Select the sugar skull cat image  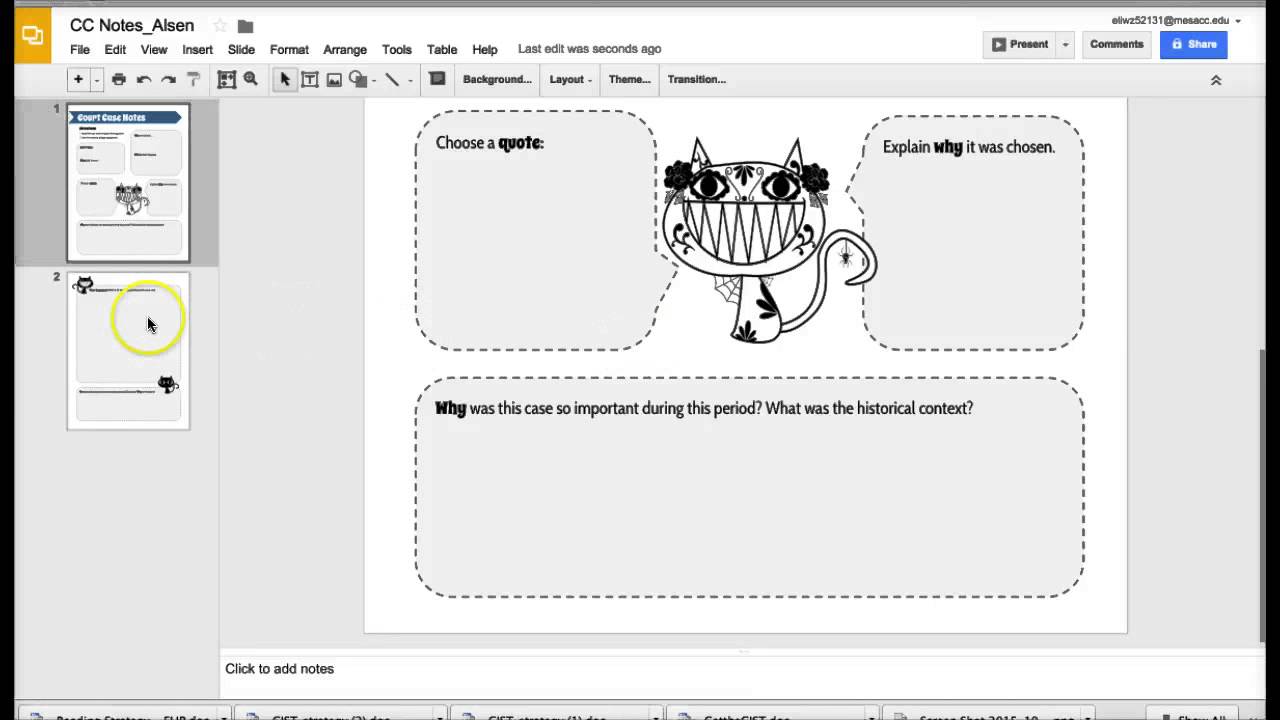pyautogui.click(x=767, y=240)
